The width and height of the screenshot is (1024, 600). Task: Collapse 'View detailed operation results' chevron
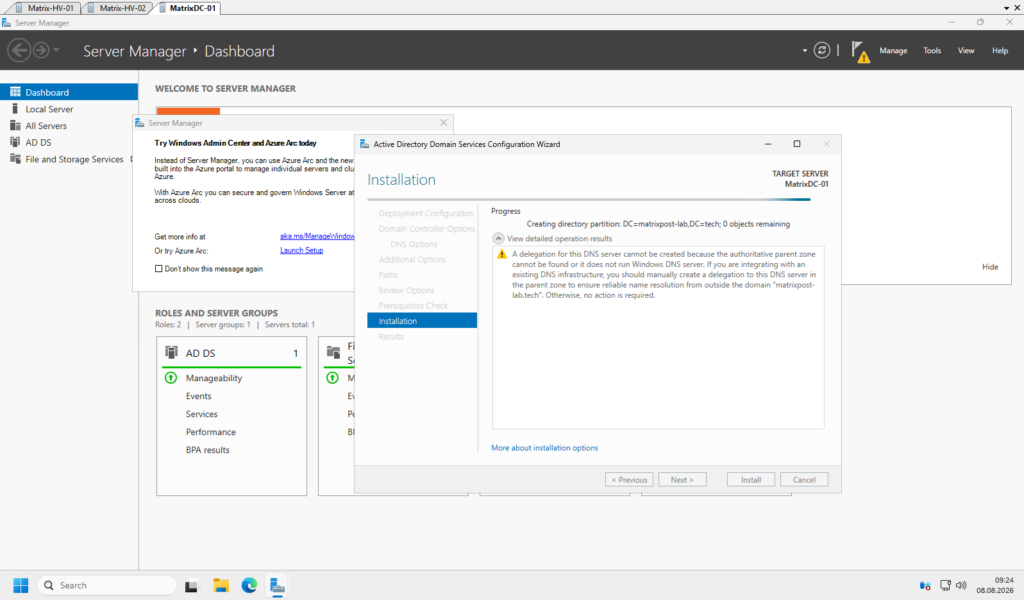coord(498,238)
